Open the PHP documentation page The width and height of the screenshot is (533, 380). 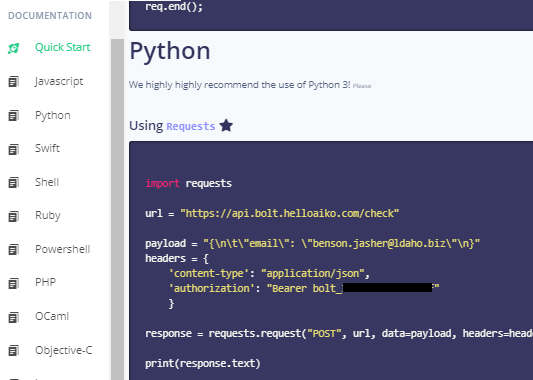[46, 282]
